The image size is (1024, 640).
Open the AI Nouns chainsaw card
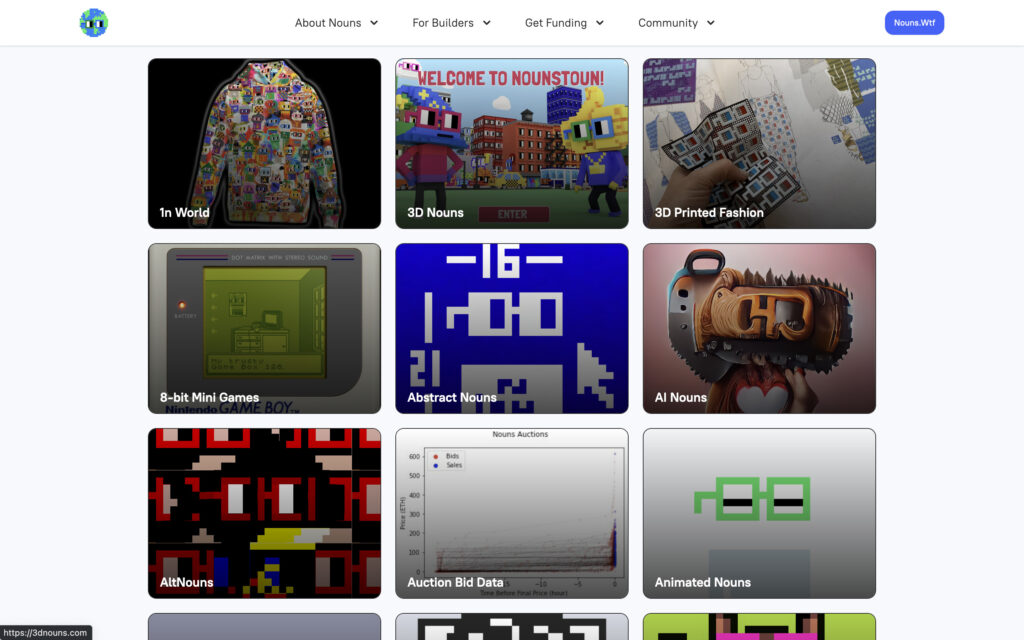click(x=759, y=328)
